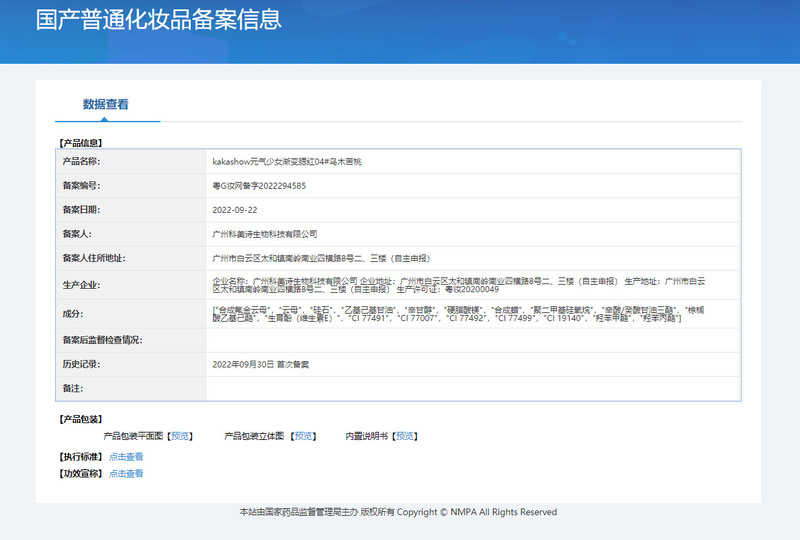Image resolution: width=800 pixels, height=540 pixels.
Task: Click the page title 国产普通化妆品备案信息
Action: point(159,20)
